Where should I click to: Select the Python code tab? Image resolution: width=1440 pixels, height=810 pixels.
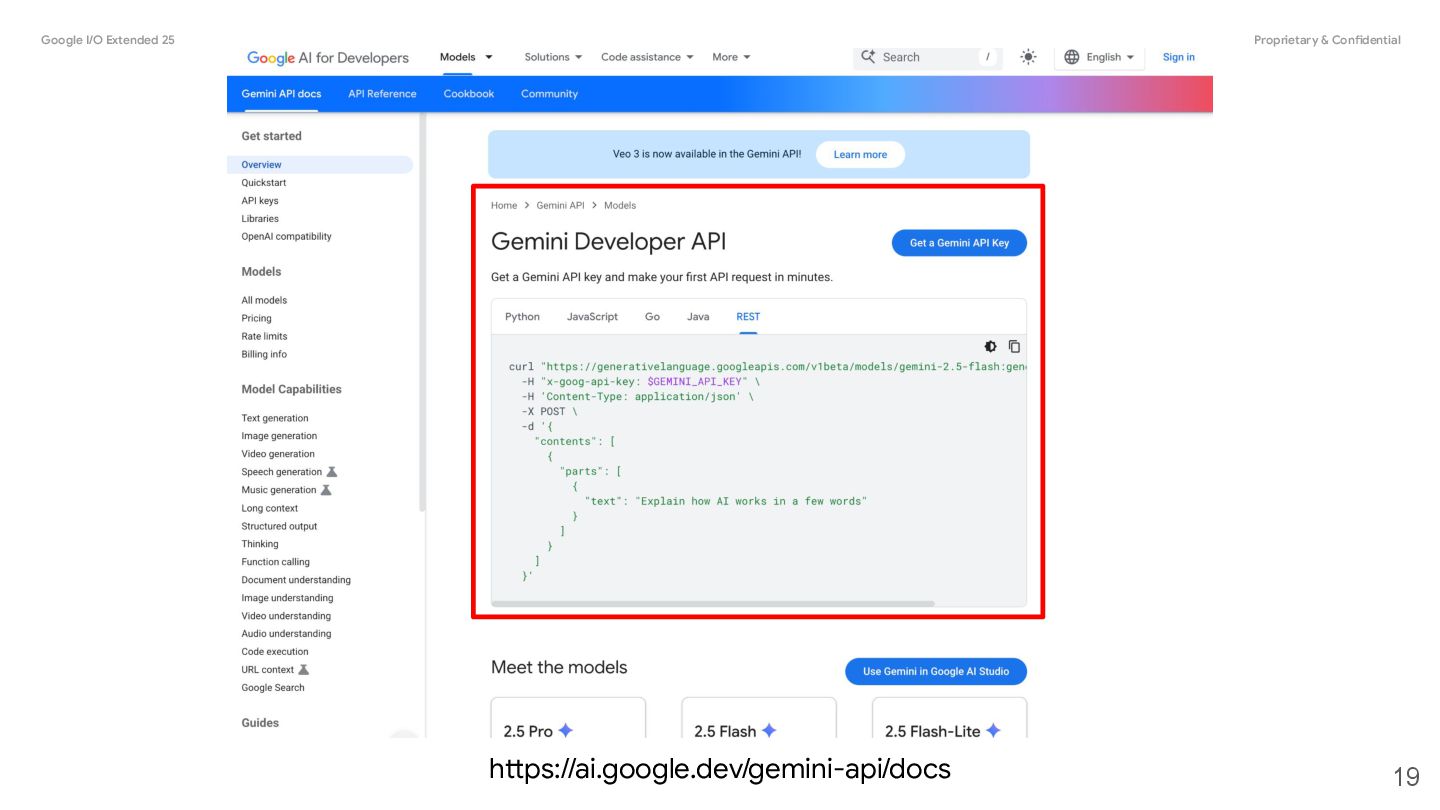coord(522,317)
